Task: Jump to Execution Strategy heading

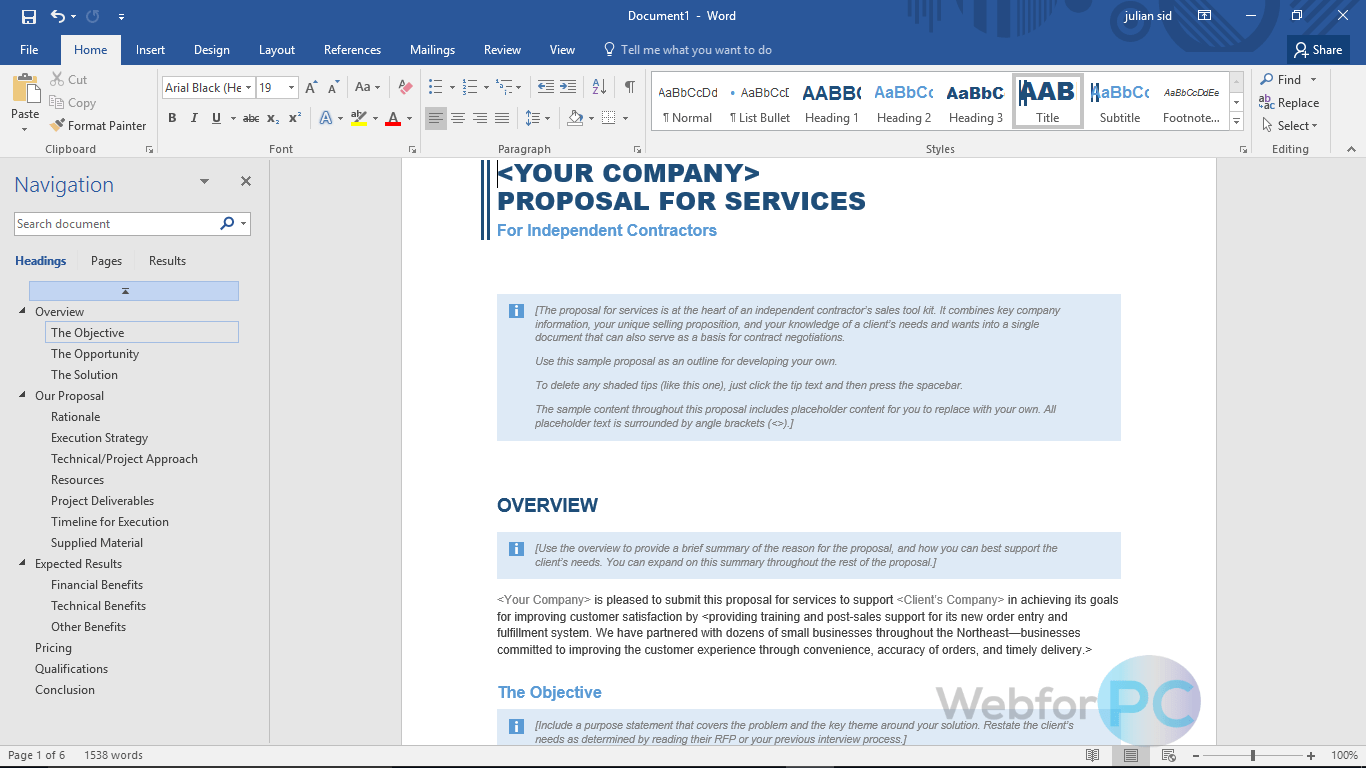Action: point(99,438)
